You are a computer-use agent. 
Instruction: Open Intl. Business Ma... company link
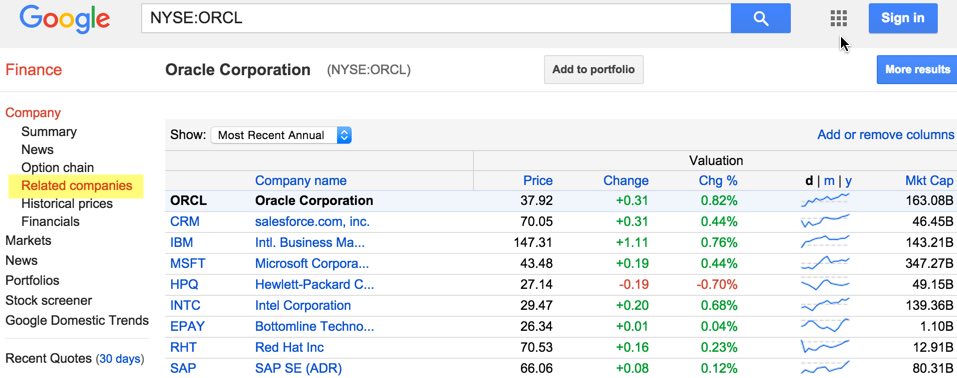tap(310, 242)
